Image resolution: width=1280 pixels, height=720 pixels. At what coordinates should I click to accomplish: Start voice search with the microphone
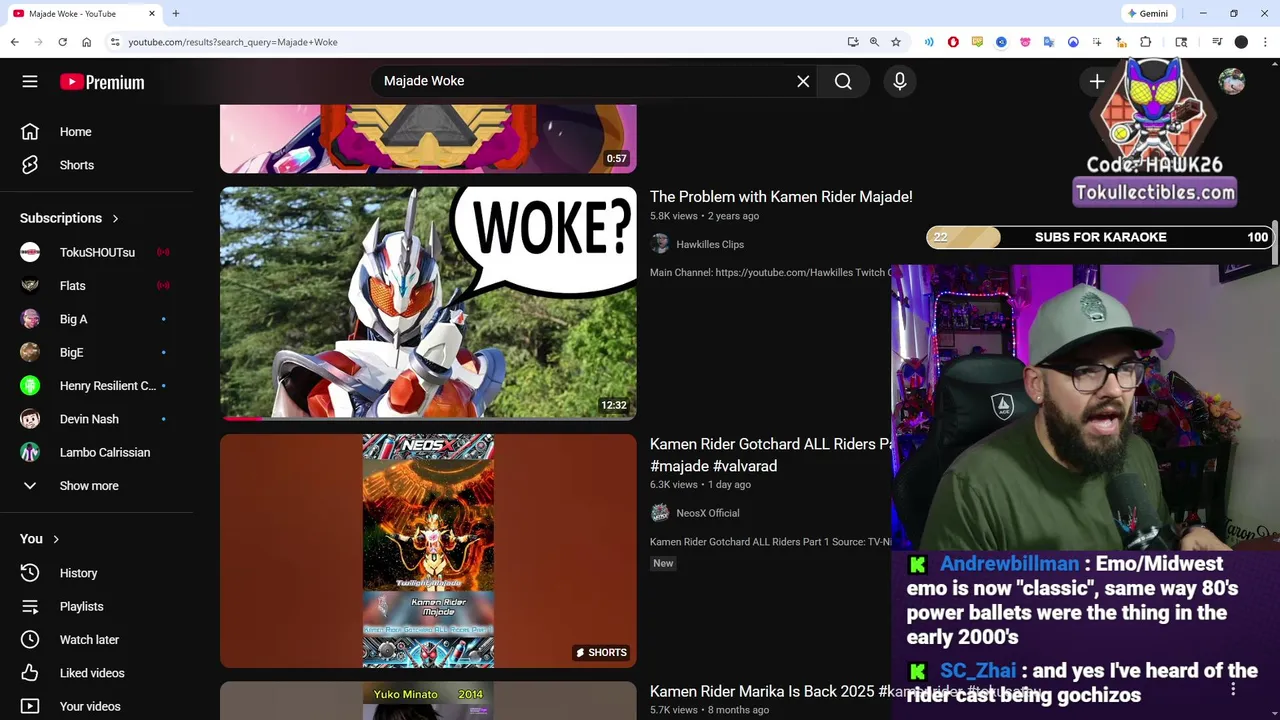[900, 81]
